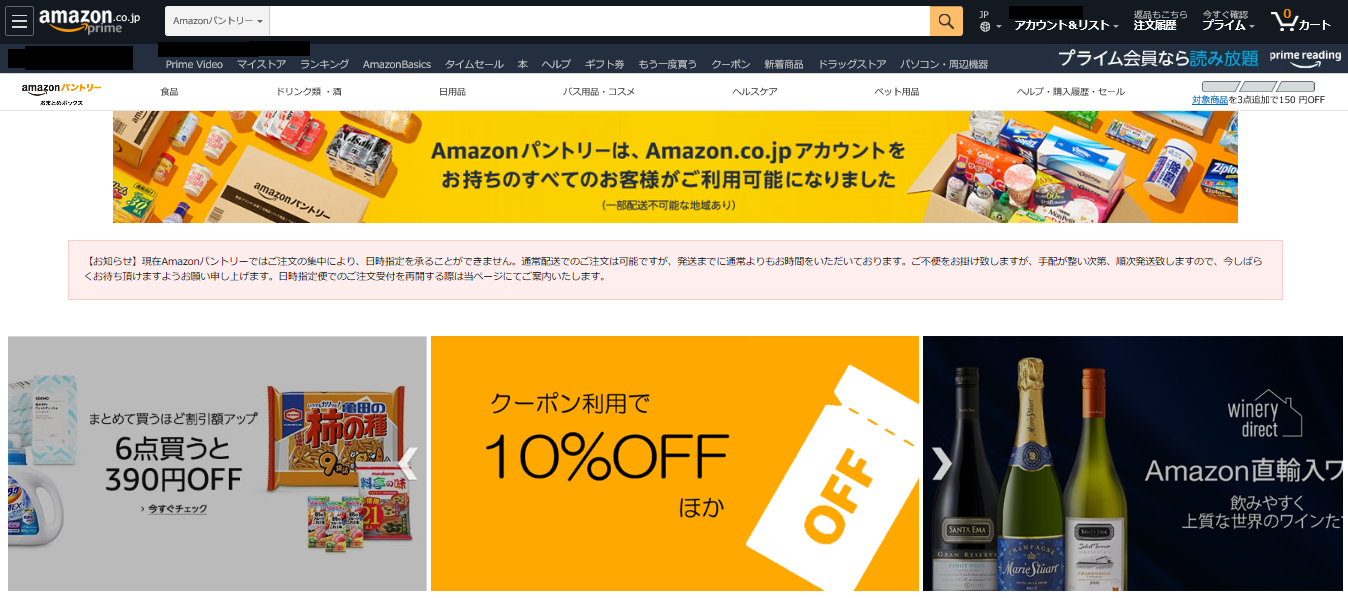Open the 食品 category menu
Image resolution: width=1348 pixels, height=598 pixels.
tap(169, 92)
